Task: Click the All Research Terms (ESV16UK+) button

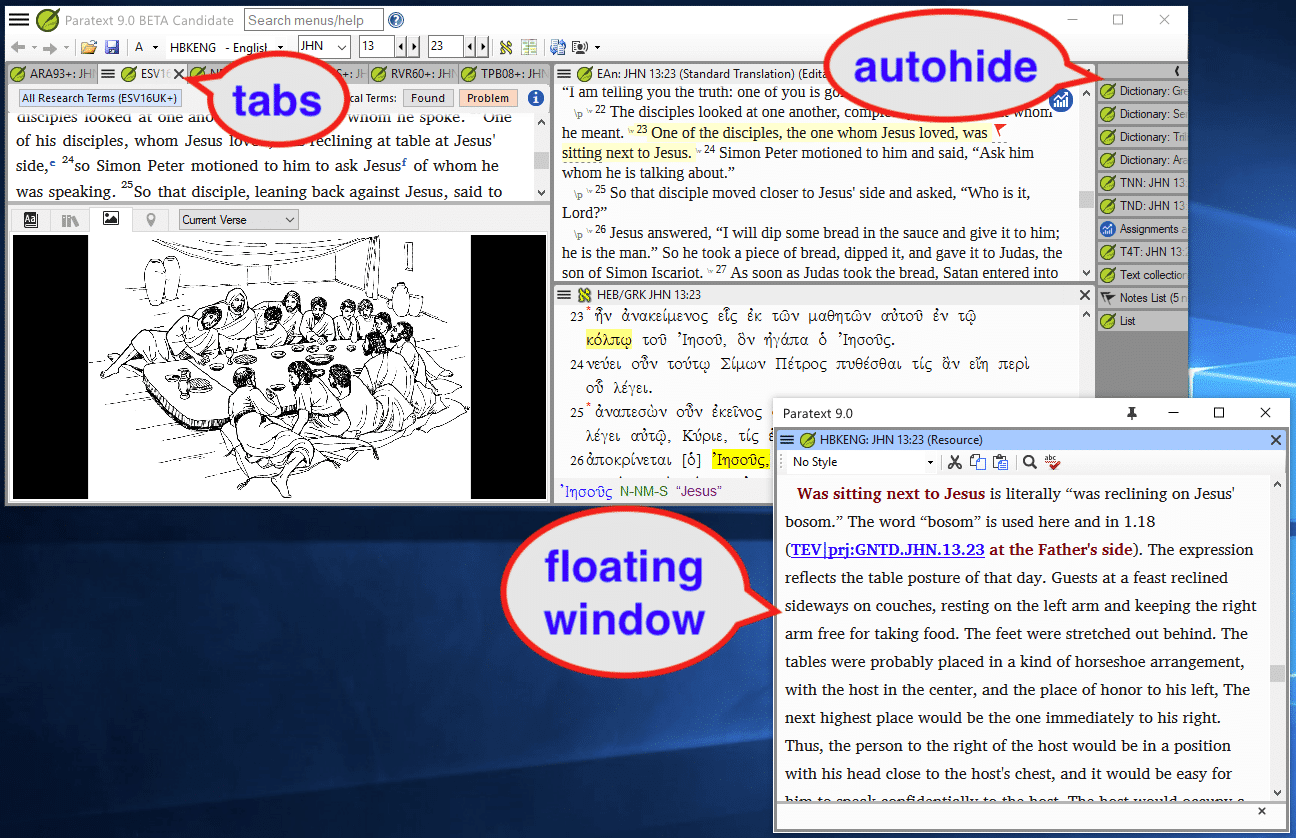Action: [x=100, y=98]
